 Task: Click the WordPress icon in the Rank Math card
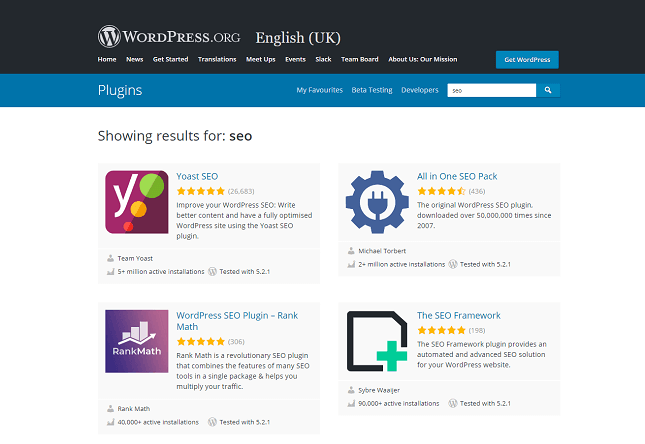click(x=212, y=422)
